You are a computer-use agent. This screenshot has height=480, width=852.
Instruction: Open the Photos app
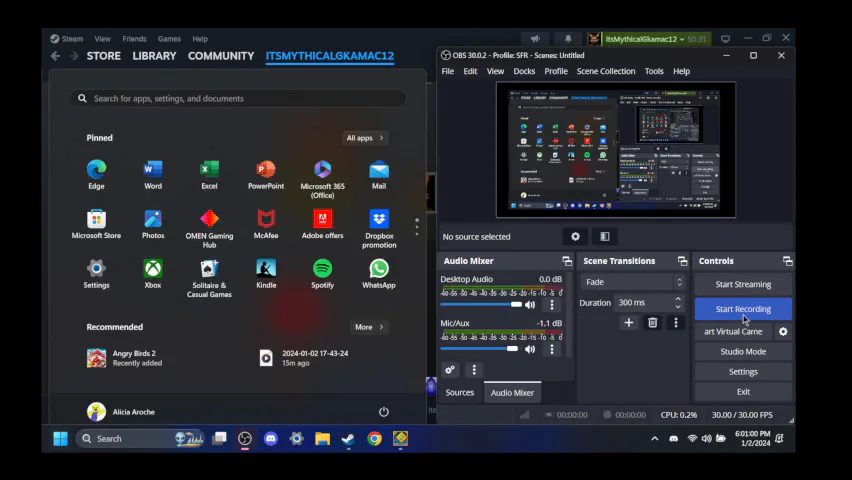pyautogui.click(x=153, y=224)
